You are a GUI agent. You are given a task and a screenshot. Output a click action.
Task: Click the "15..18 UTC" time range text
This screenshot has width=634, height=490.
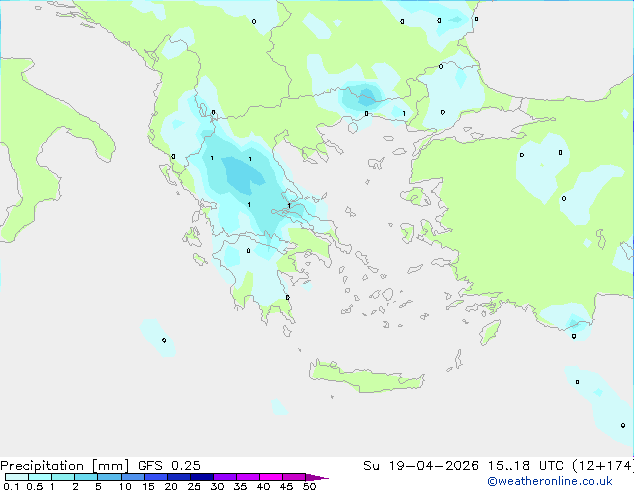pos(526,466)
